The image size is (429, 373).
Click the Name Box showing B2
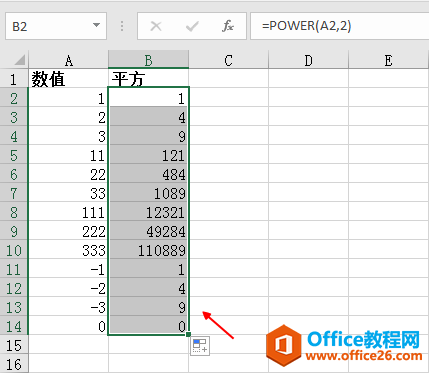coord(56,26)
